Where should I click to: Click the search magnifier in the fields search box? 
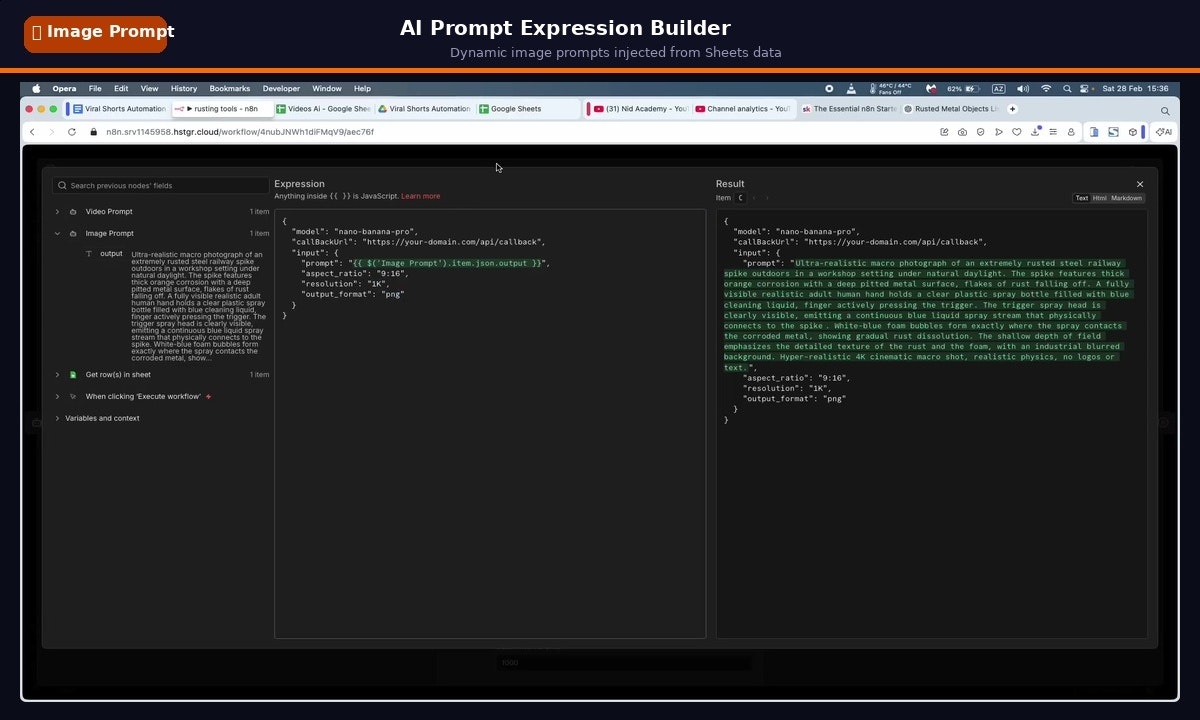coord(63,185)
